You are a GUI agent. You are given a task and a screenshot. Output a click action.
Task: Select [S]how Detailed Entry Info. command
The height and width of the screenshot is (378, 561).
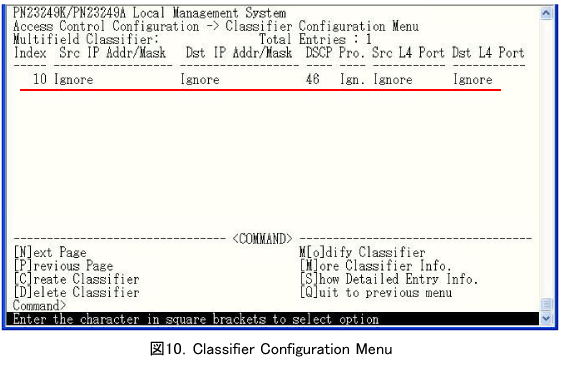pyautogui.click(x=389, y=279)
